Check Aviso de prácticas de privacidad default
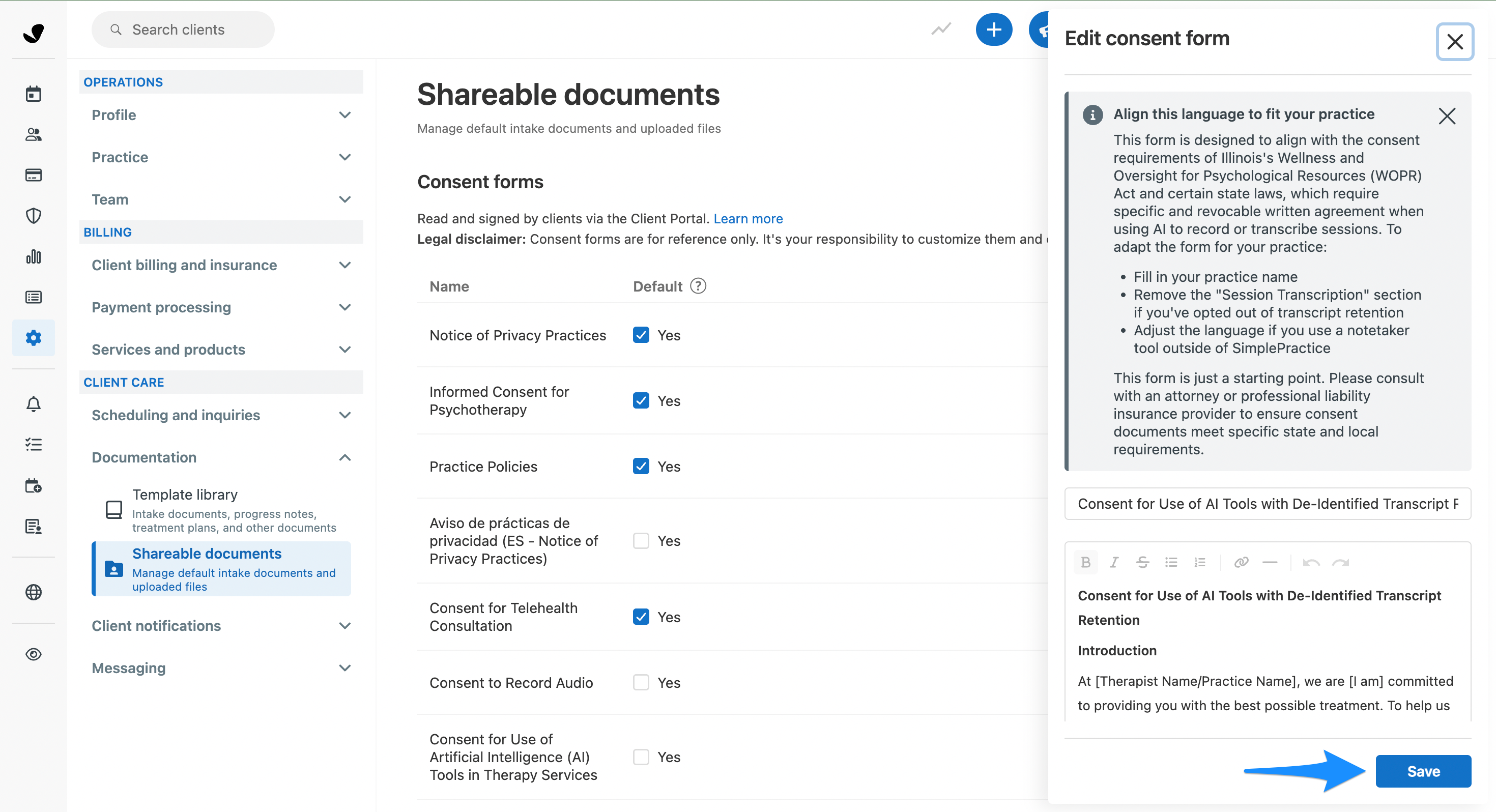1496x812 pixels. pos(641,540)
